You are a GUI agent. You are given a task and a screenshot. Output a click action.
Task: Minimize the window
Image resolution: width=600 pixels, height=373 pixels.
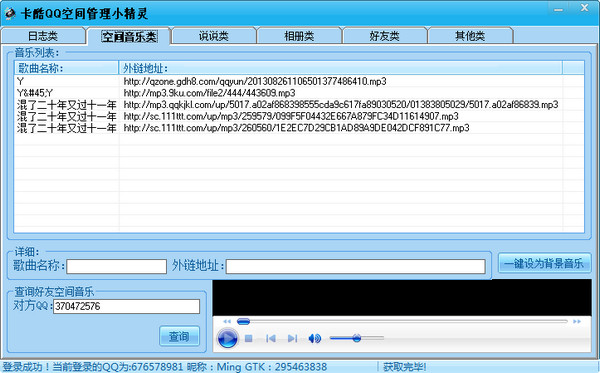(x=558, y=8)
